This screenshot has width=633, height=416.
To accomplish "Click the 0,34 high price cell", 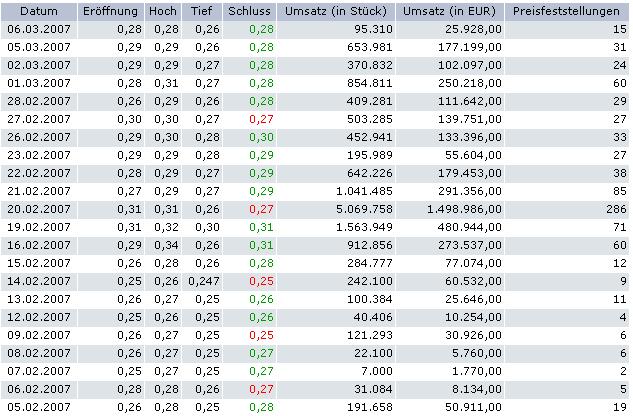I will click(166, 245).
